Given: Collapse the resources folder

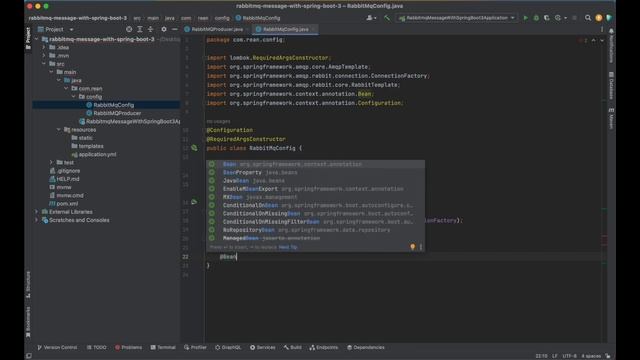Looking at the screenshot, I should (x=59, y=129).
